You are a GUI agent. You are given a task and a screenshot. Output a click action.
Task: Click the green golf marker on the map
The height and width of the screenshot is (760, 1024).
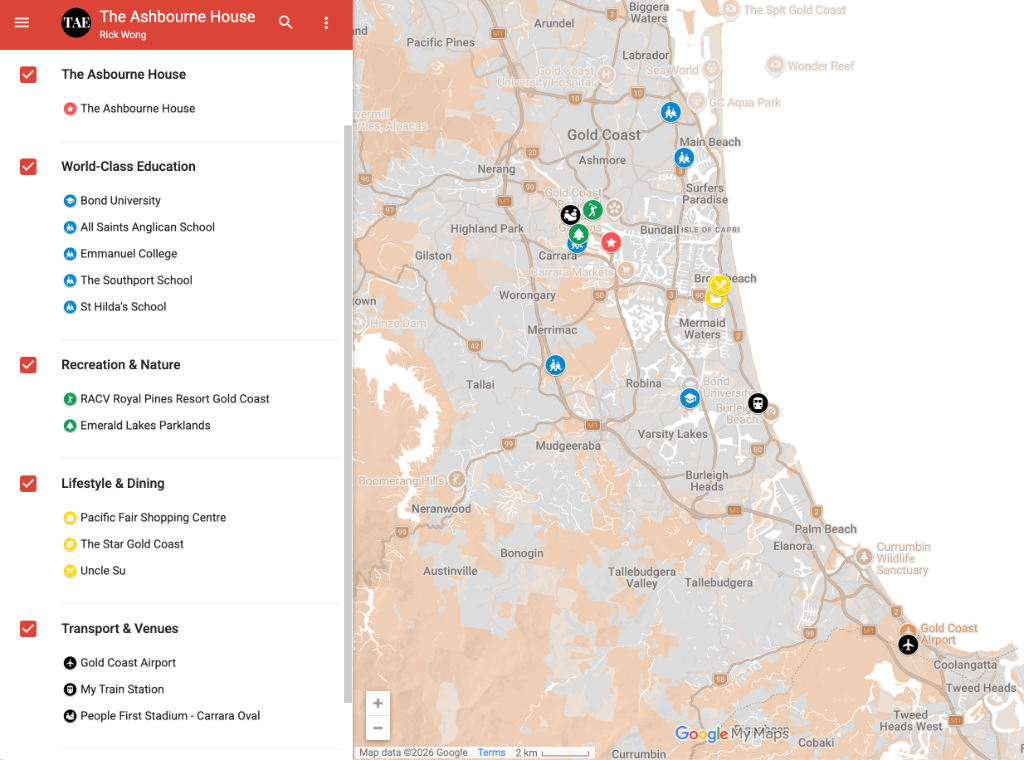point(593,210)
